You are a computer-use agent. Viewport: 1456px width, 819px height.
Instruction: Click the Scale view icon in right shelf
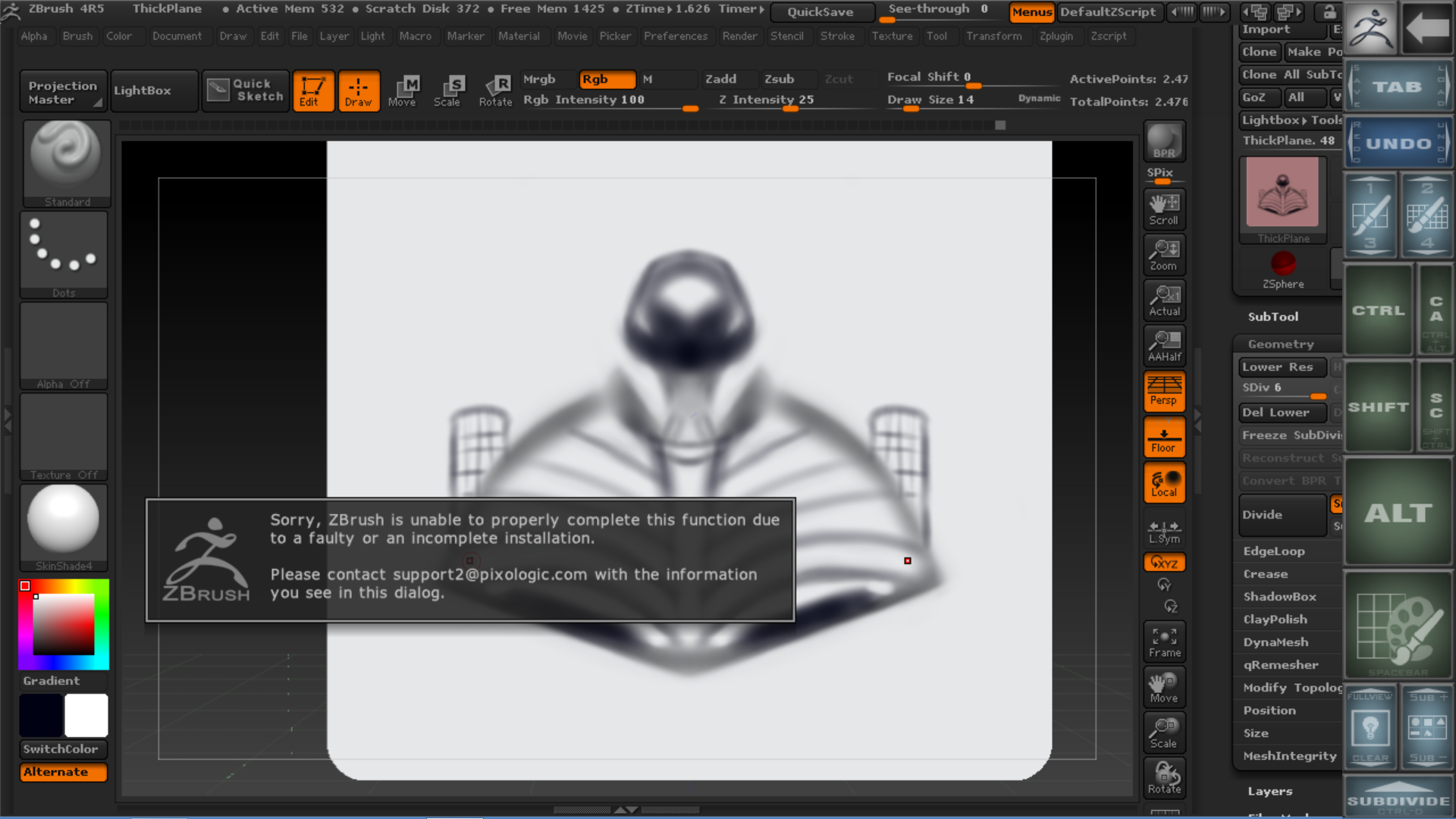tap(1164, 733)
